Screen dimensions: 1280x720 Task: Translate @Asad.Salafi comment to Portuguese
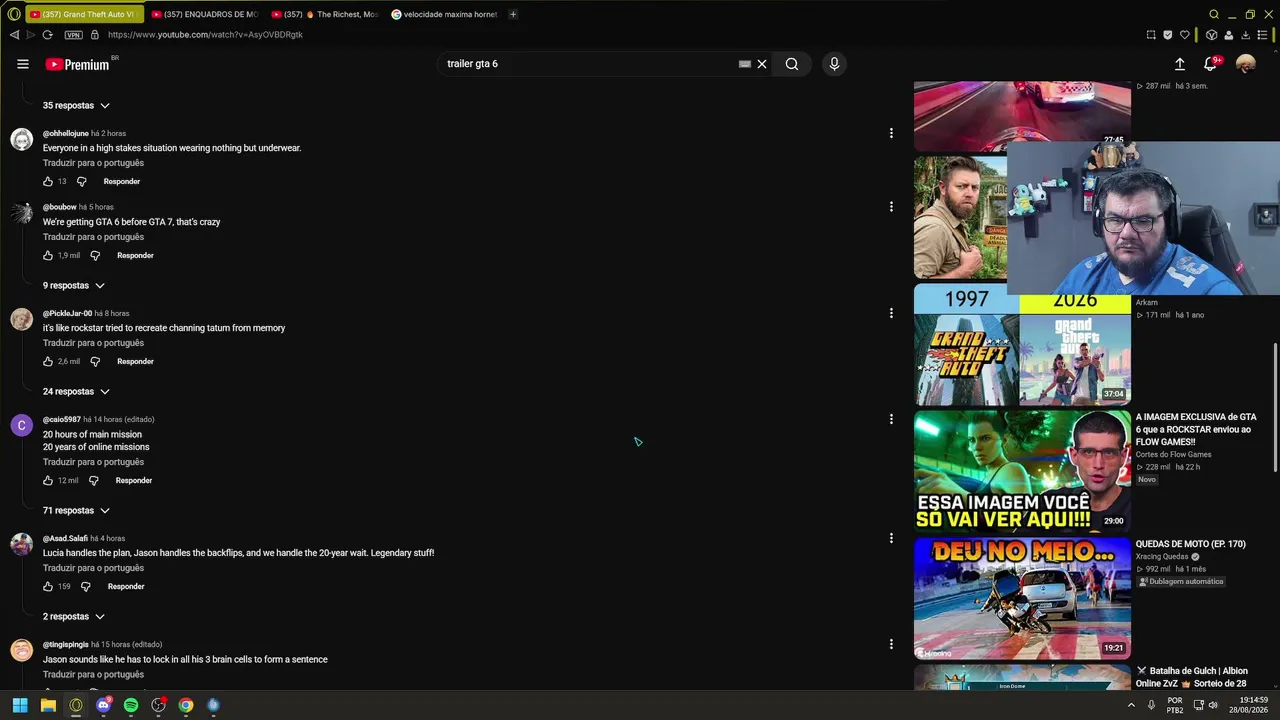point(93,568)
